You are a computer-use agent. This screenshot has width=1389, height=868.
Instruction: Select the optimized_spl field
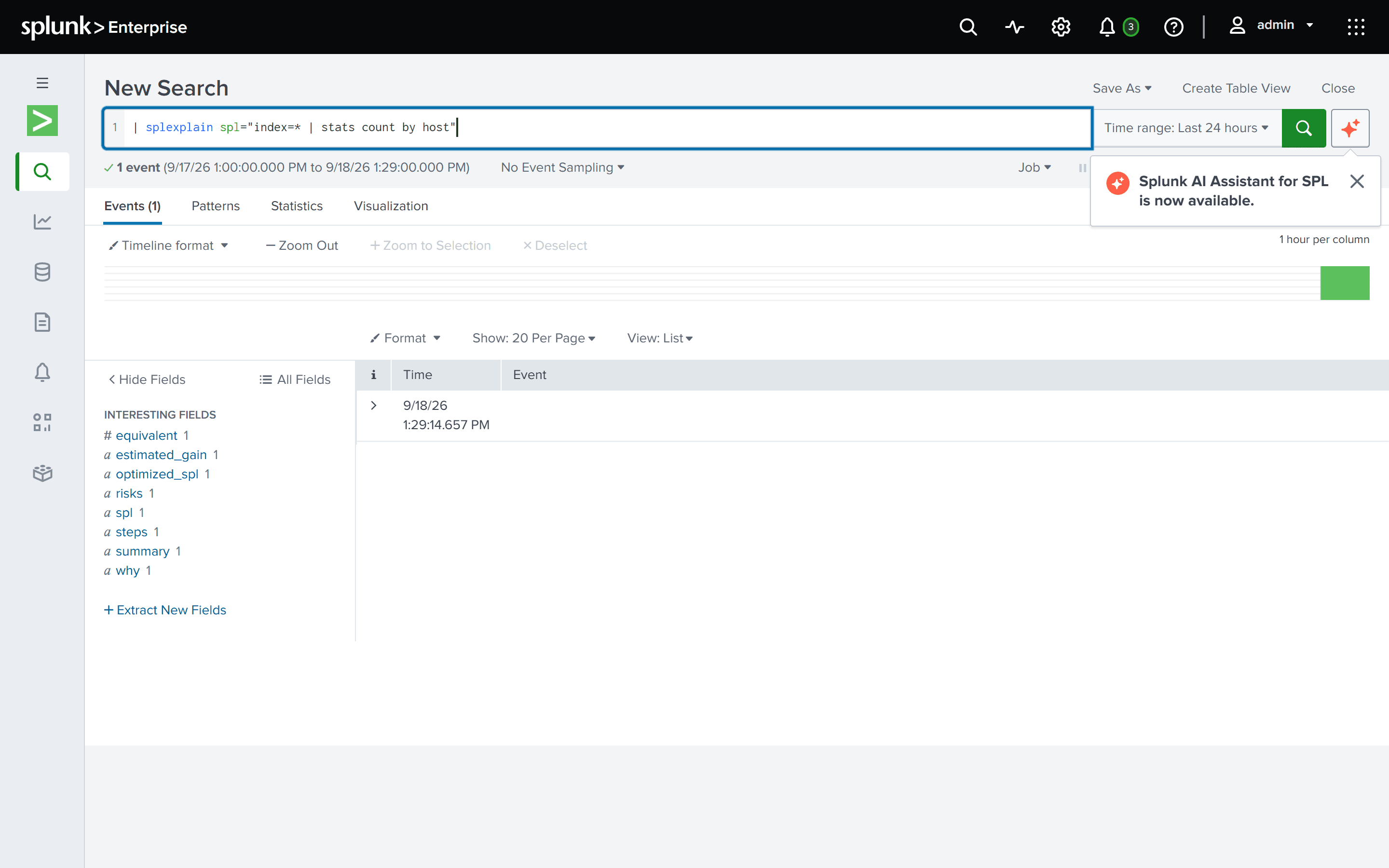(157, 474)
